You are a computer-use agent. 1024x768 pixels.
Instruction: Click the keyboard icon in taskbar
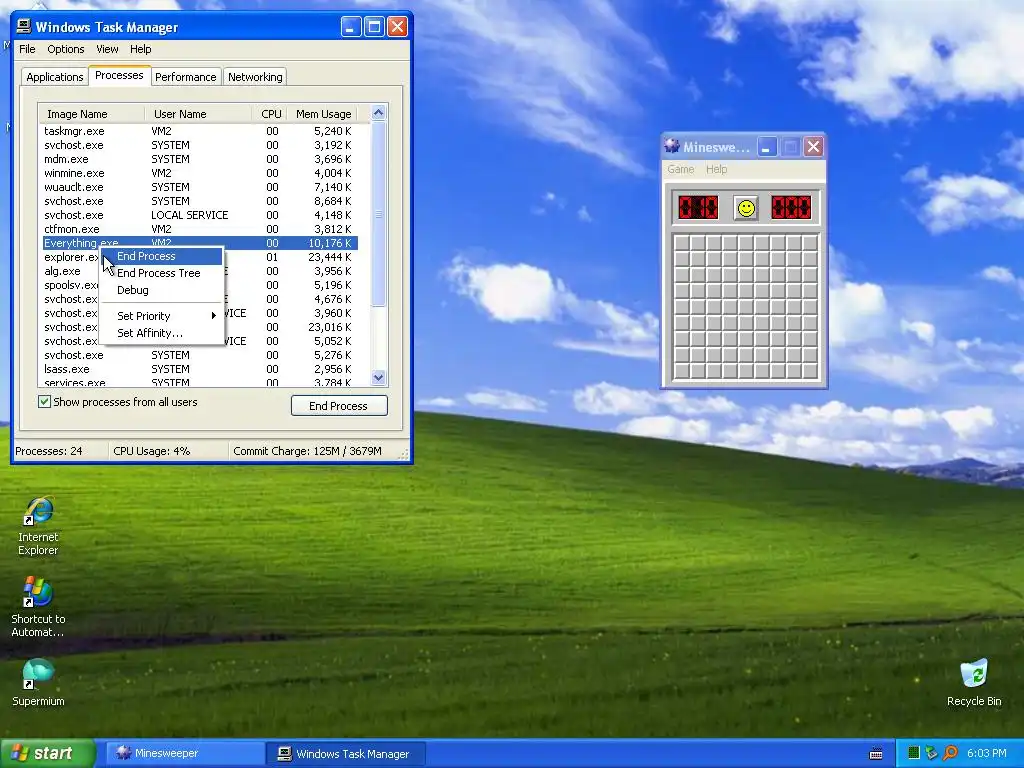(x=876, y=754)
